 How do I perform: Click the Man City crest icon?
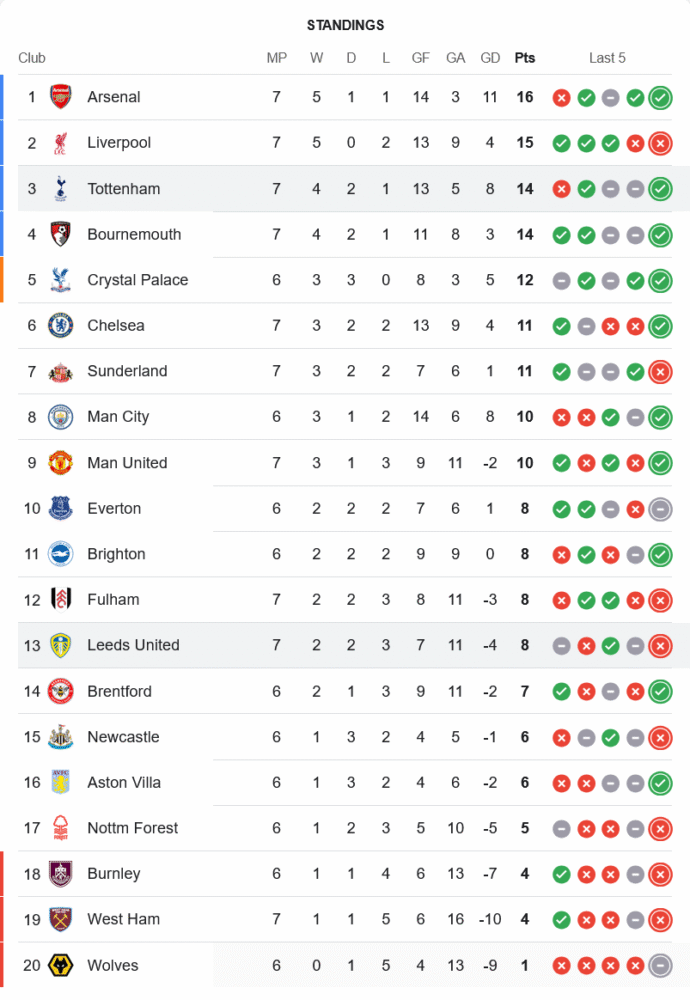(61, 417)
